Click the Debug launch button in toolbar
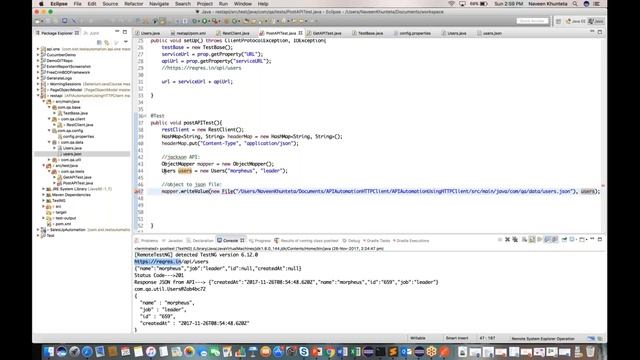 195,21
